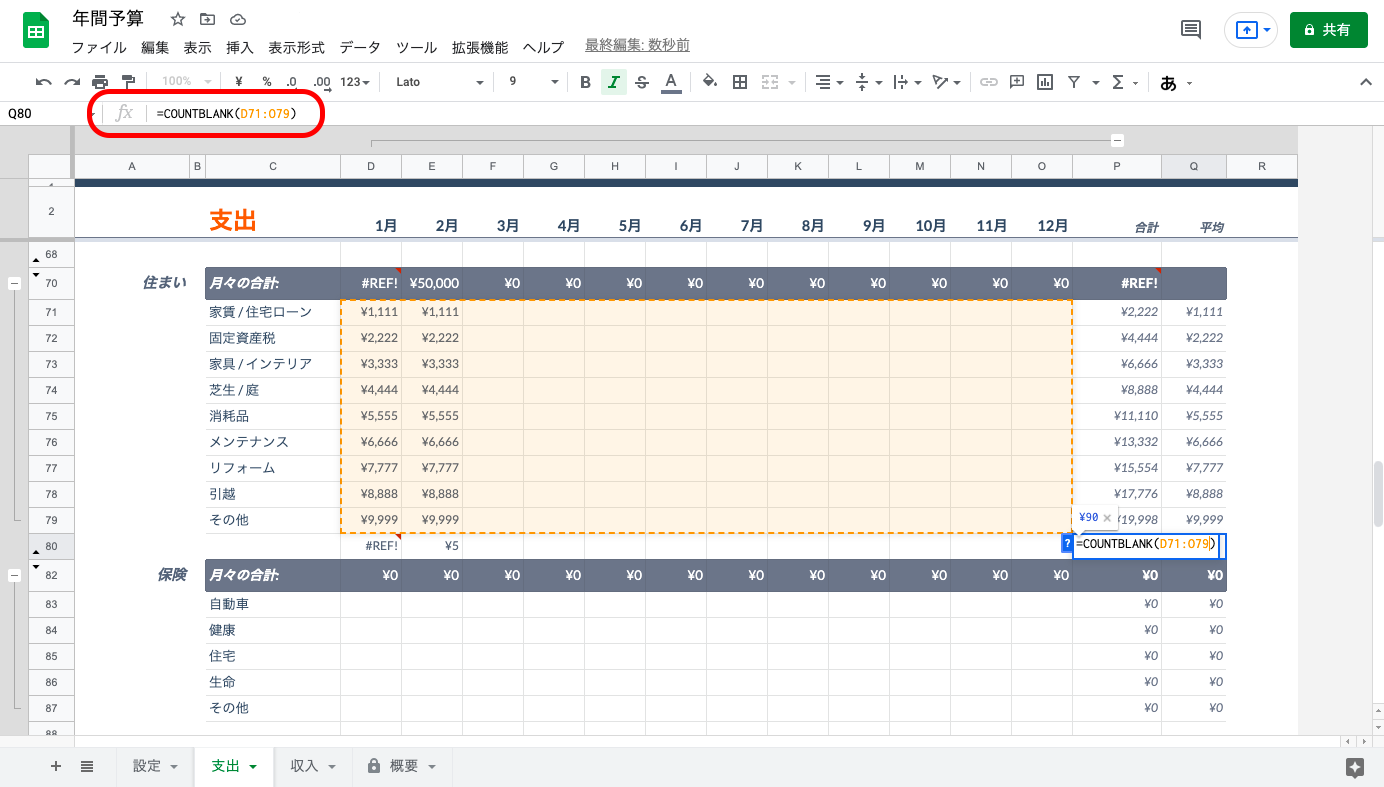Apply percent format
The image size is (1384, 787).
click(267, 82)
